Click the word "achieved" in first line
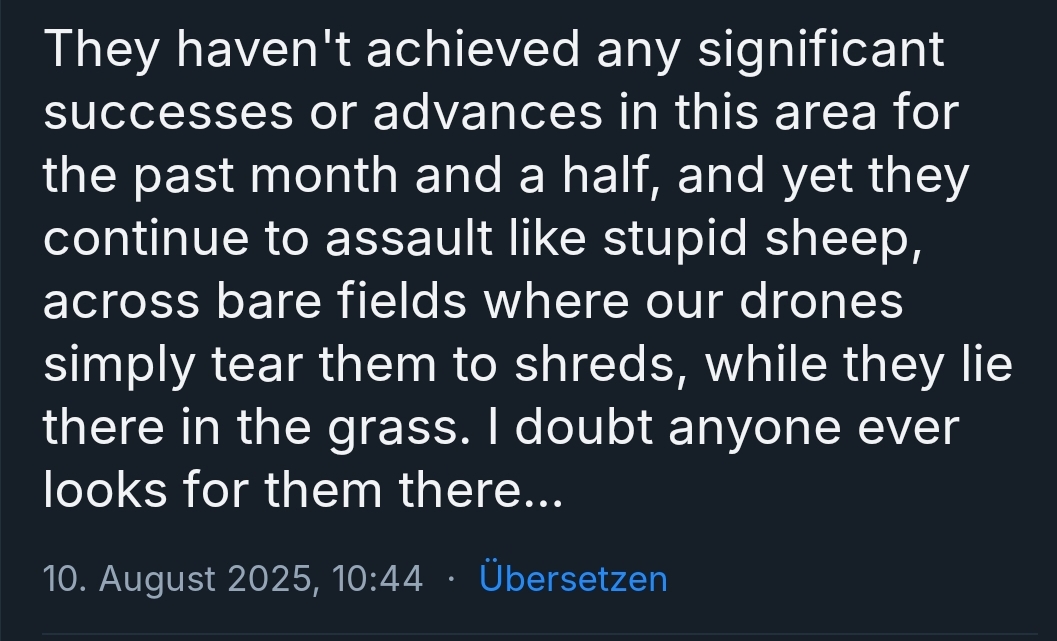This screenshot has height=641, width=1057. [x=473, y=49]
